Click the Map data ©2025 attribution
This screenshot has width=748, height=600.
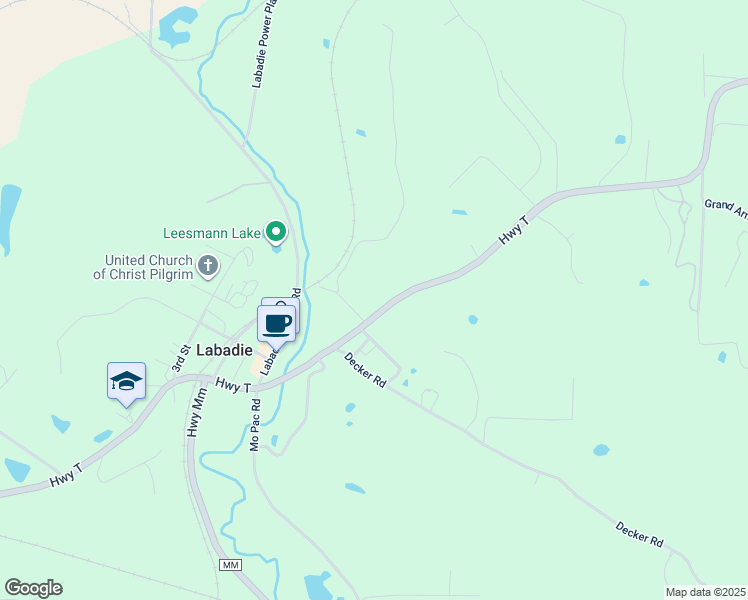(x=706, y=592)
